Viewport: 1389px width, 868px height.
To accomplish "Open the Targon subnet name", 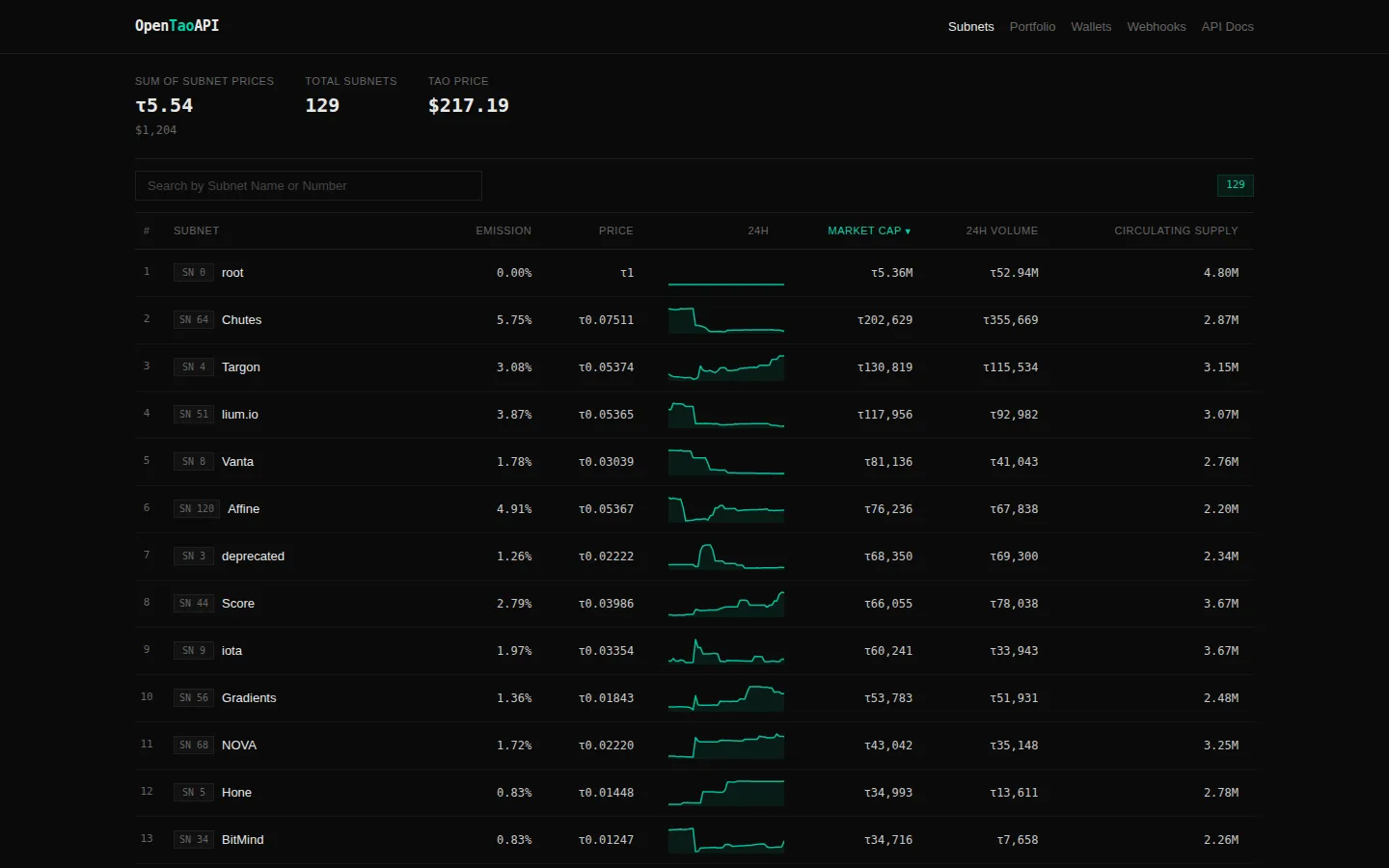I will coord(241,367).
